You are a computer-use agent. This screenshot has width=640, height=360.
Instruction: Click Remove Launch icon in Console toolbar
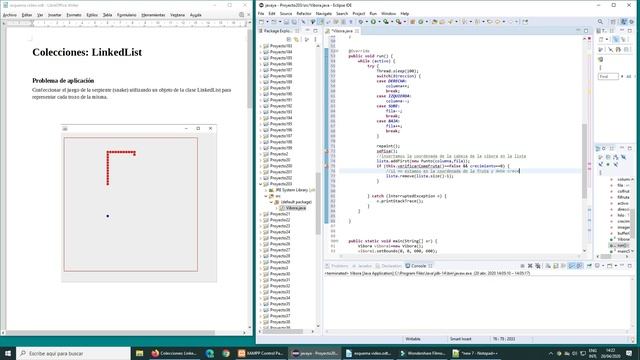530,266
